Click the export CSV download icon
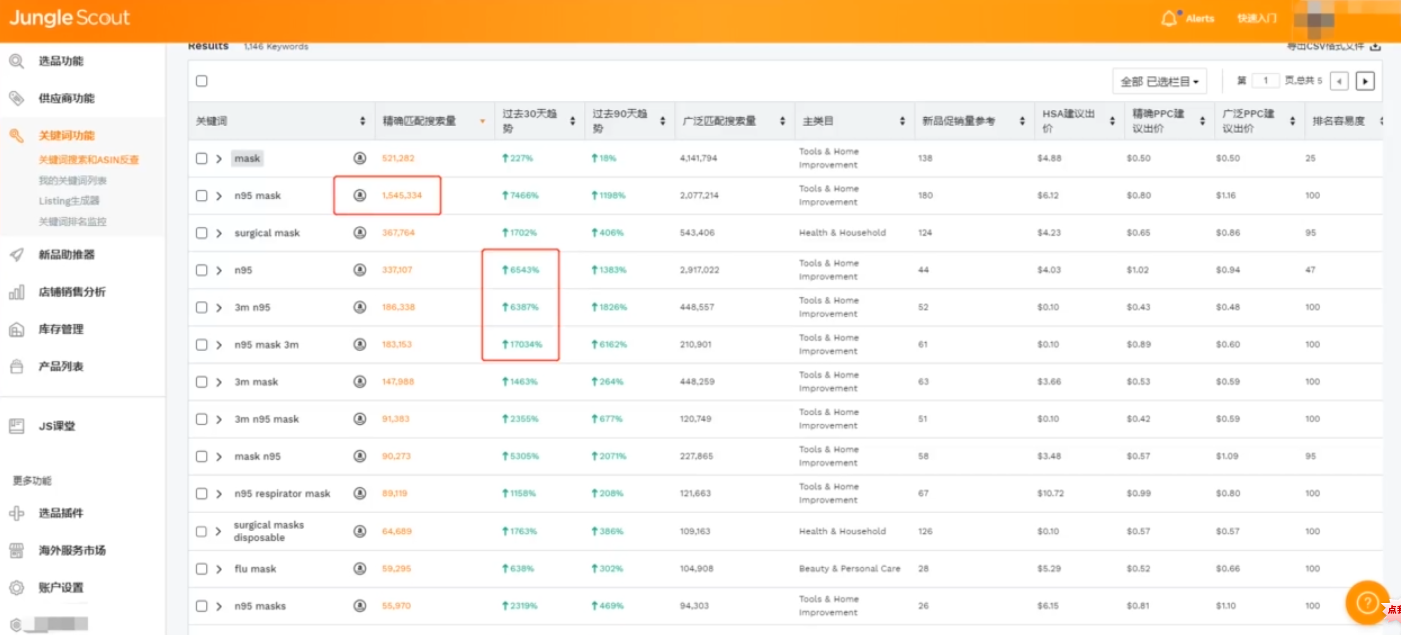1401x635 pixels. click(x=1375, y=46)
